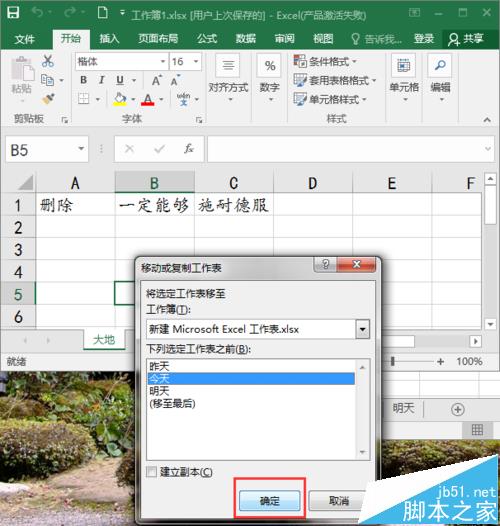Click the Paste clipboard icon
Screen dimensions: 500x526
point(22,69)
